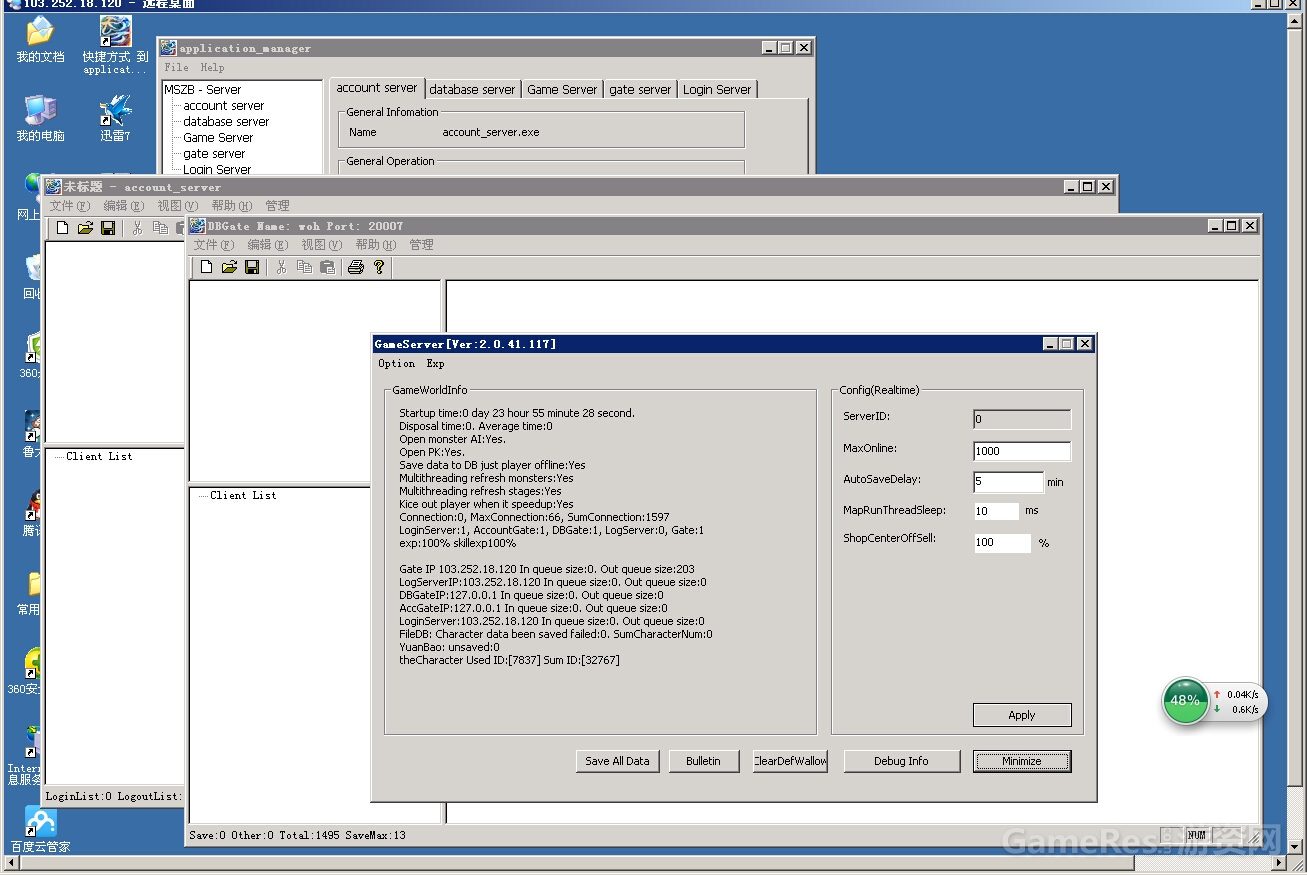Image resolution: width=1307 pixels, height=875 pixels.
Task: Click 'LoginList:0 LogoutList:' status text
Action: pyautogui.click(x=113, y=796)
